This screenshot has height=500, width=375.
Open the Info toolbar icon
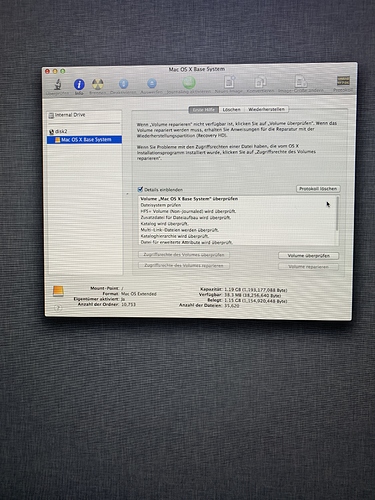tap(79, 85)
